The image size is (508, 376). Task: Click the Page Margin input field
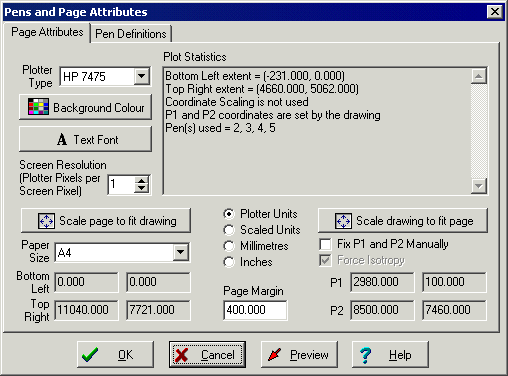pos(255,310)
